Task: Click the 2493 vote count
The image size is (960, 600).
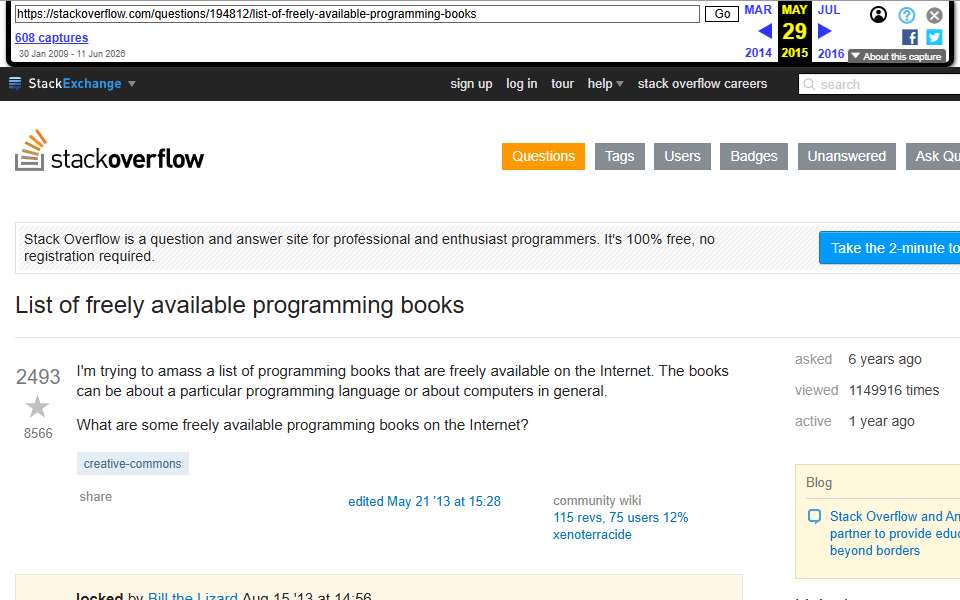Action: [x=38, y=377]
